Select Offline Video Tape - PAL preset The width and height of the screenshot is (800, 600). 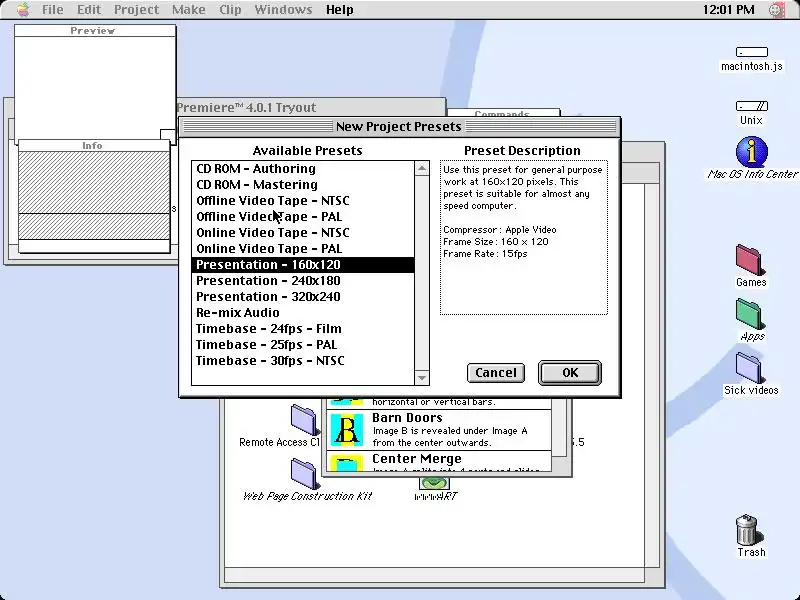point(303,217)
